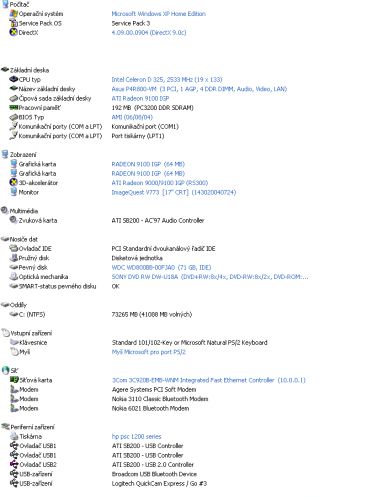Click the Síť section globe icon
This screenshot has height=500, width=367.
pos(6,370)
